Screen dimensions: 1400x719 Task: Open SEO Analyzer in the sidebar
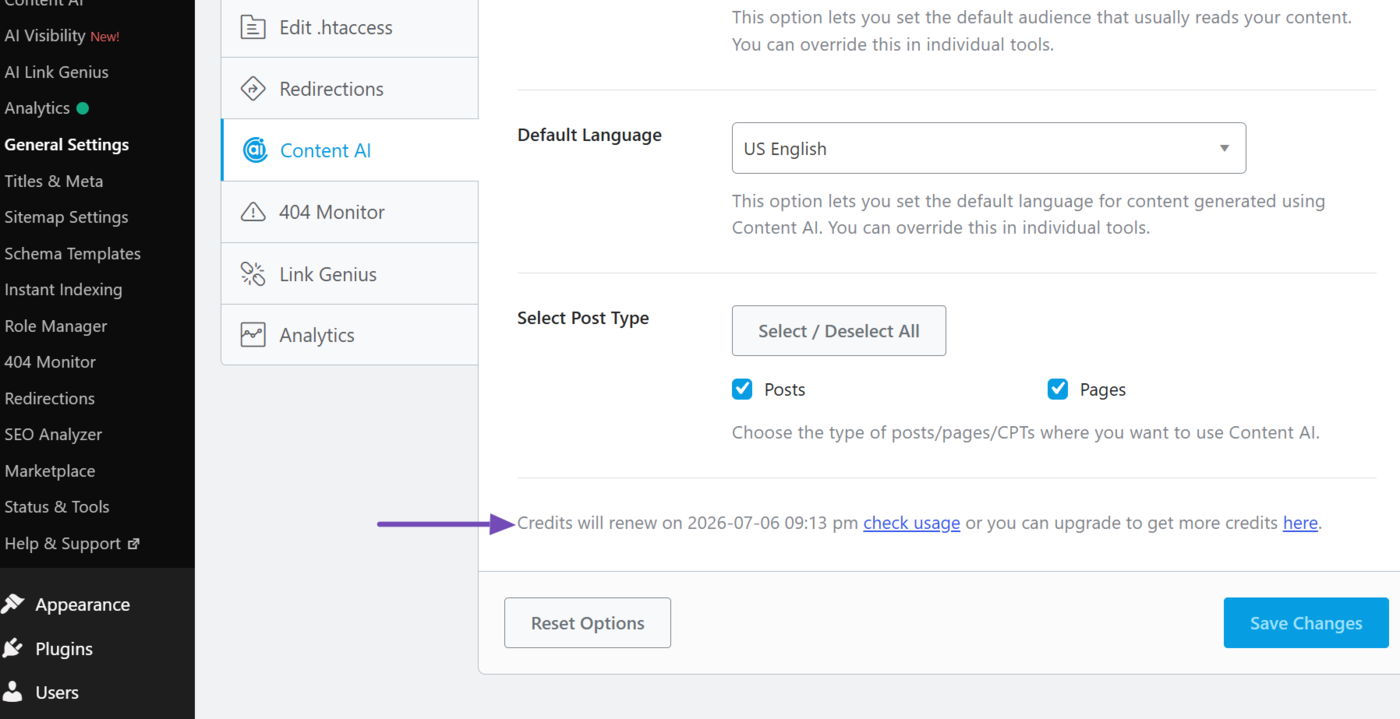[x=53, y=434]
